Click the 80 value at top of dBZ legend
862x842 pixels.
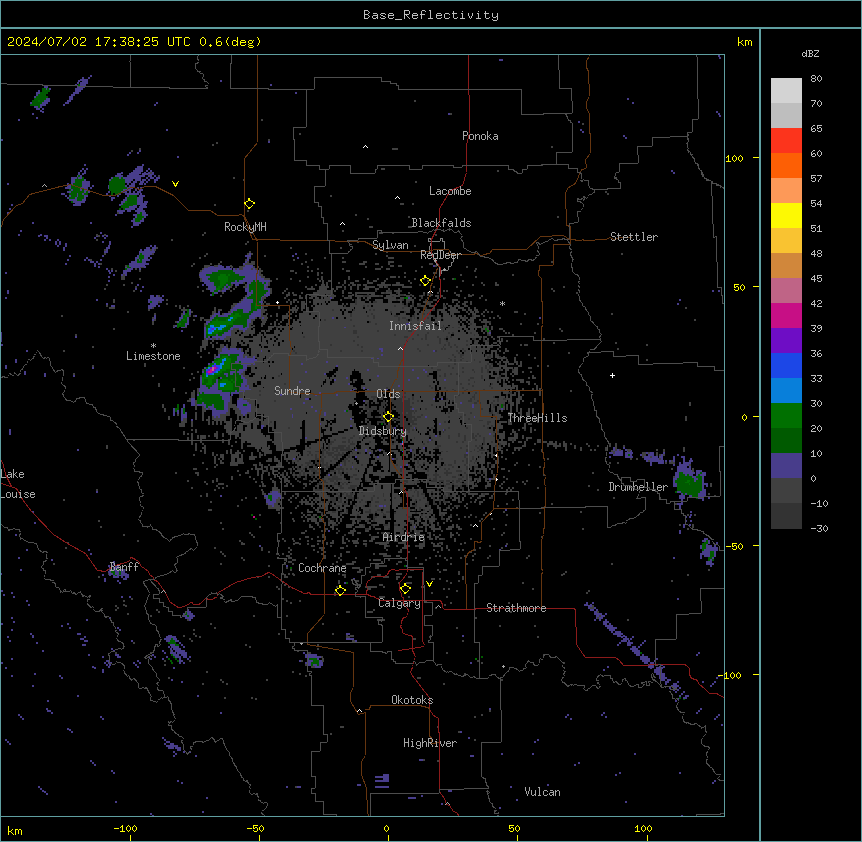coord(816,79)
